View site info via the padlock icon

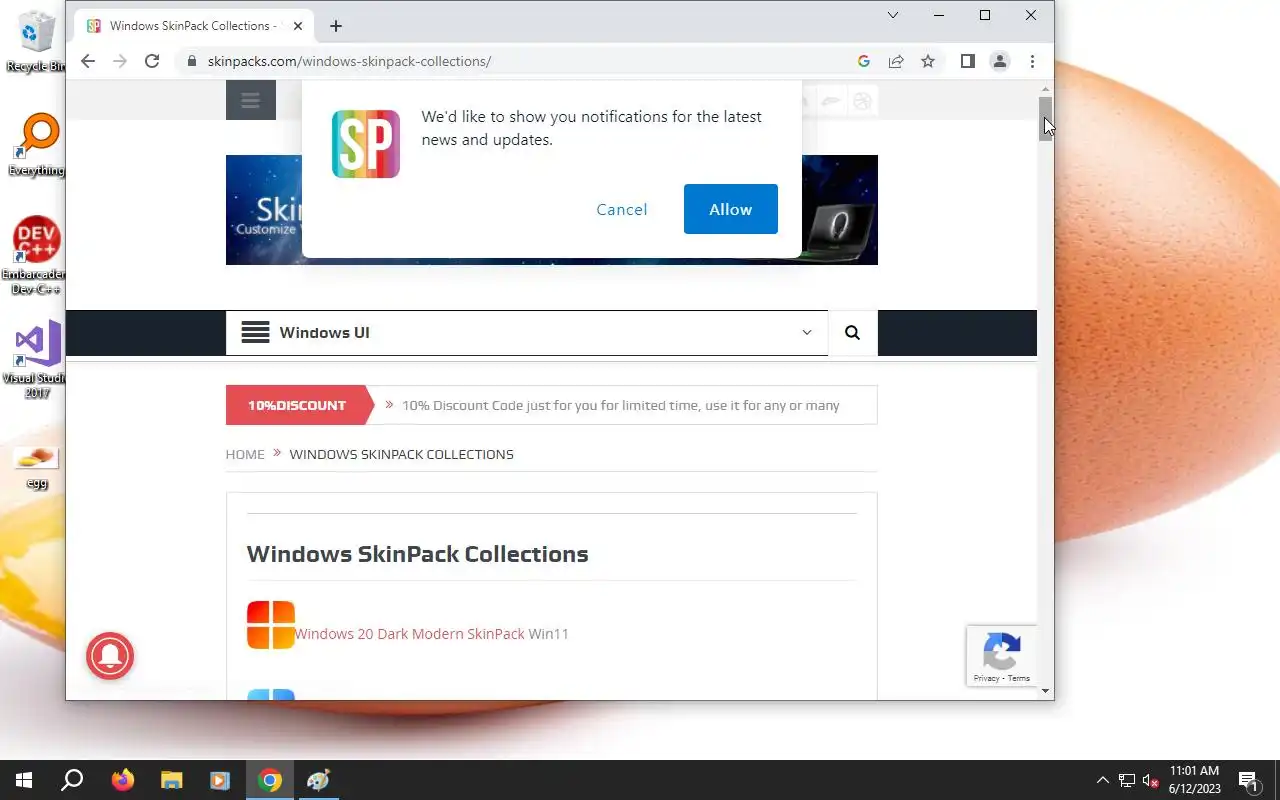coord(192,61)
